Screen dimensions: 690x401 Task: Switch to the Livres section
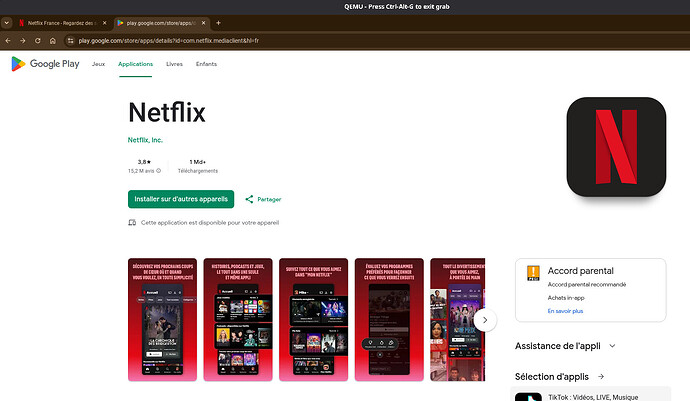(174, 64)
